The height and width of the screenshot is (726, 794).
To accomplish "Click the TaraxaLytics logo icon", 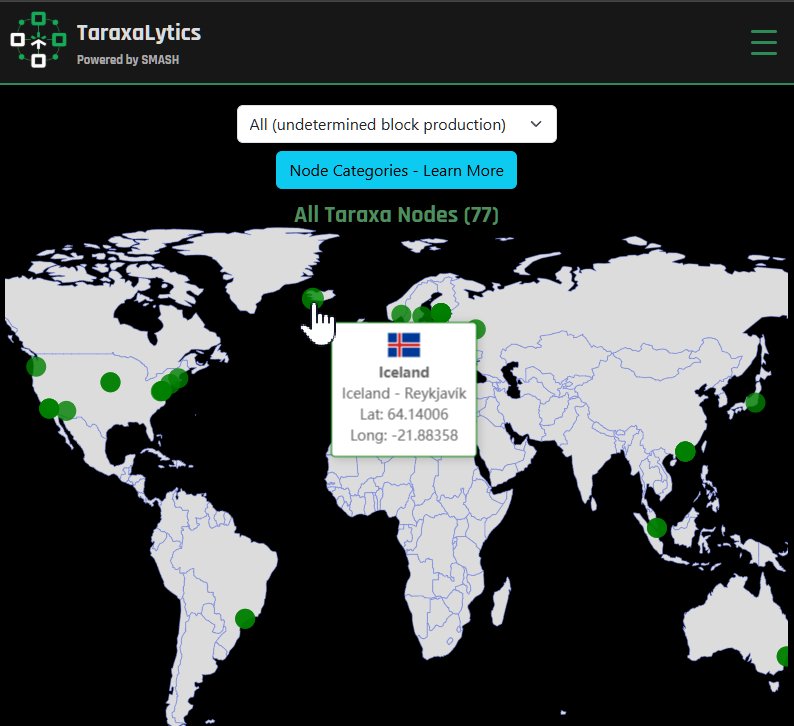I will click(x=38, y=39).
